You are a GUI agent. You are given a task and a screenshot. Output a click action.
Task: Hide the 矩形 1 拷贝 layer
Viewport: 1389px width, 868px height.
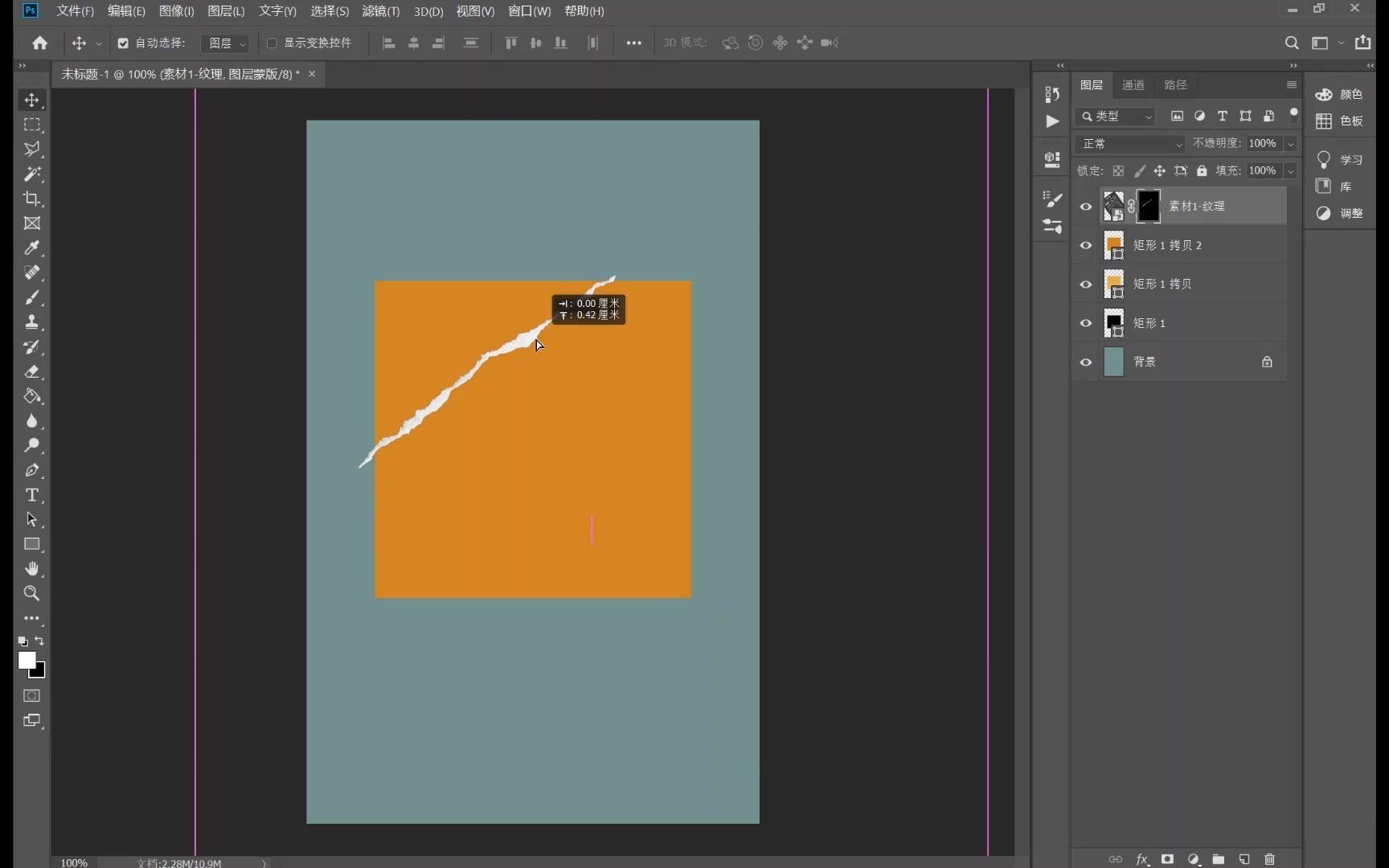coord(1086,285)
